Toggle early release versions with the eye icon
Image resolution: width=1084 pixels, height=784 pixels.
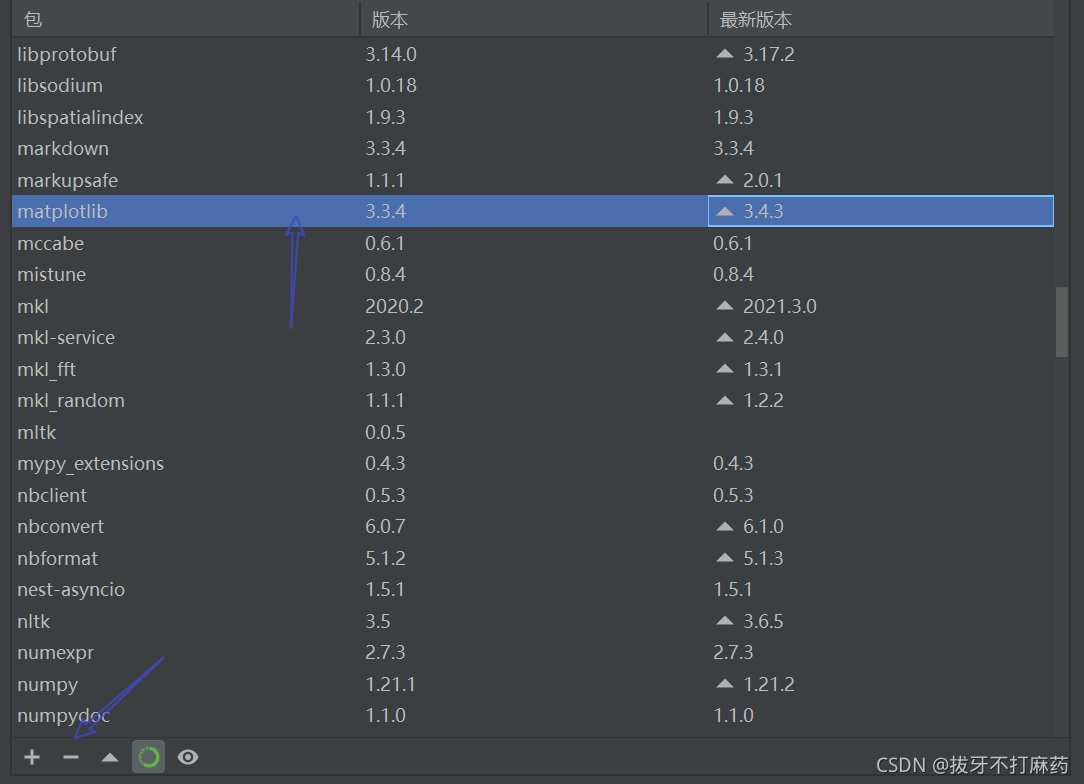click(x=188, y=757)
